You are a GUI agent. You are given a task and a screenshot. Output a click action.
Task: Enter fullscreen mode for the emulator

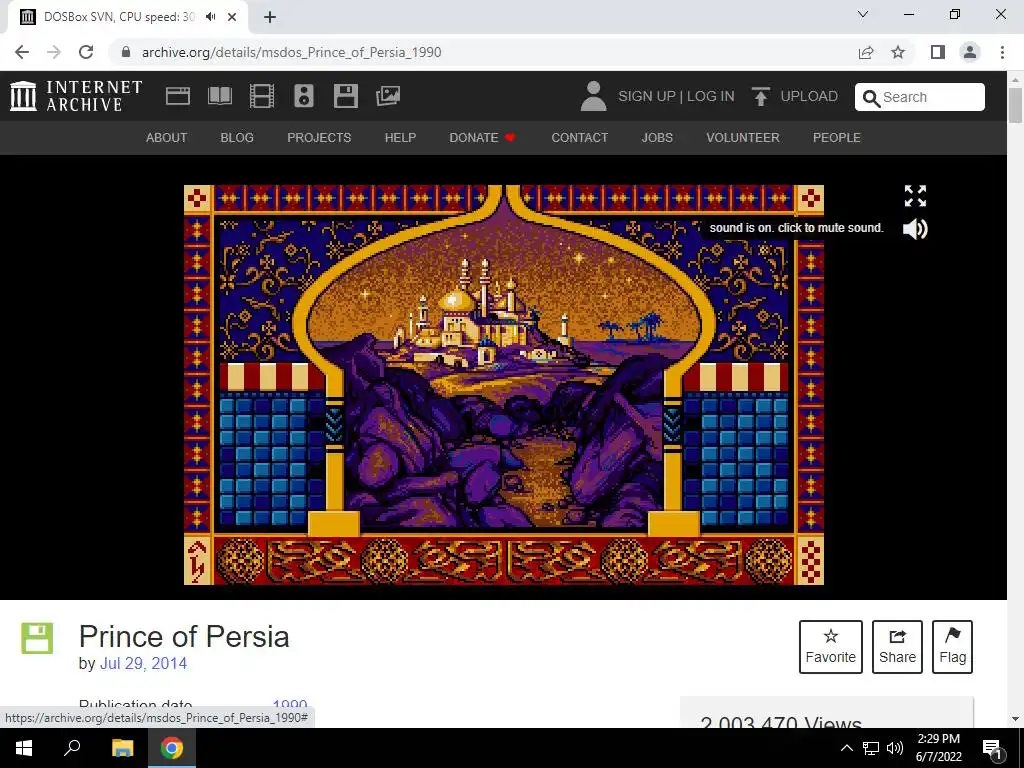coord(915,195)
